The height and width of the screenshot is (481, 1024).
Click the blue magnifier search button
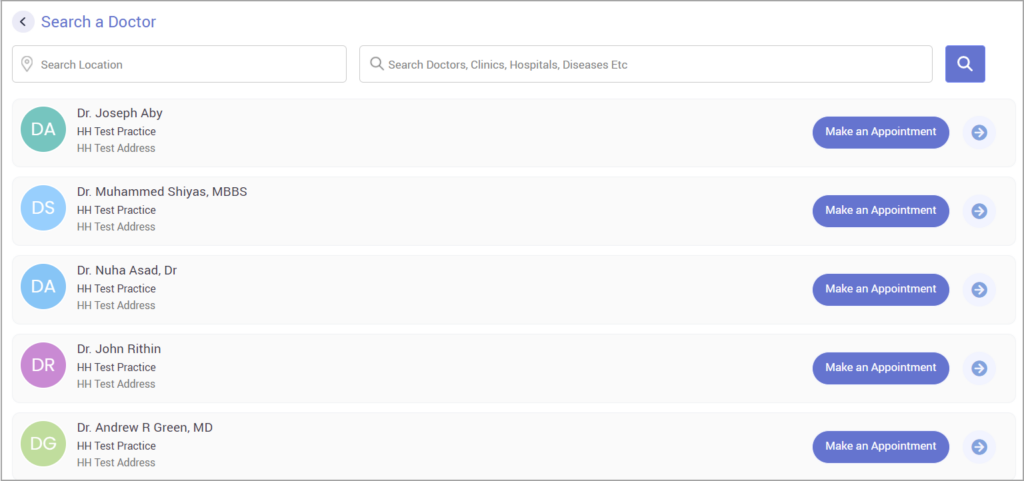pos(965,64)
